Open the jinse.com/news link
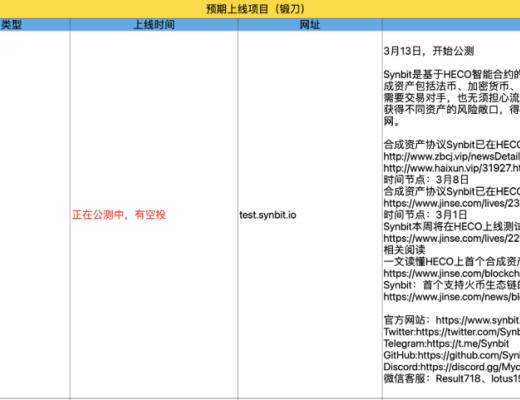Screen dimensions: 520x400 (452, 297)
